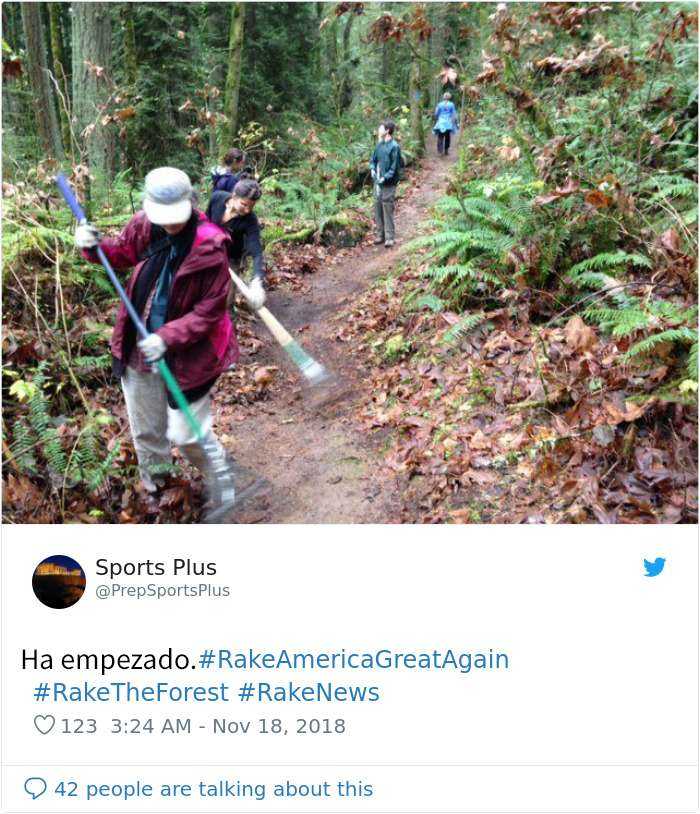This screenshot has width=700, height=814.
Task: Click the Sports Plus display name
Action: point(156,567)
